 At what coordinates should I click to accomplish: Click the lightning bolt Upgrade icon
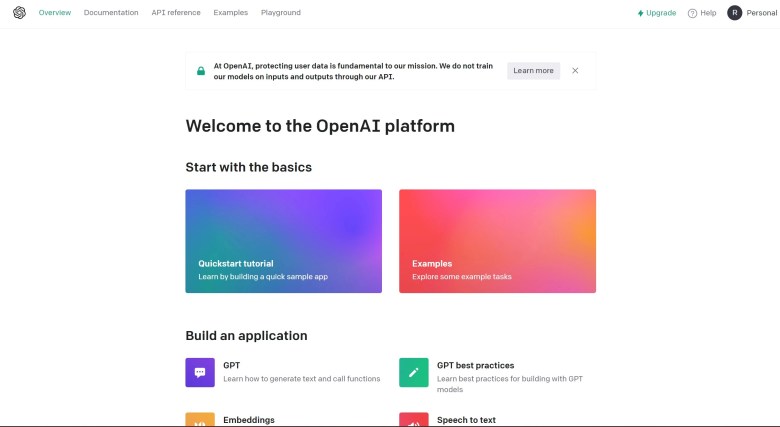[x=640, y=13]
